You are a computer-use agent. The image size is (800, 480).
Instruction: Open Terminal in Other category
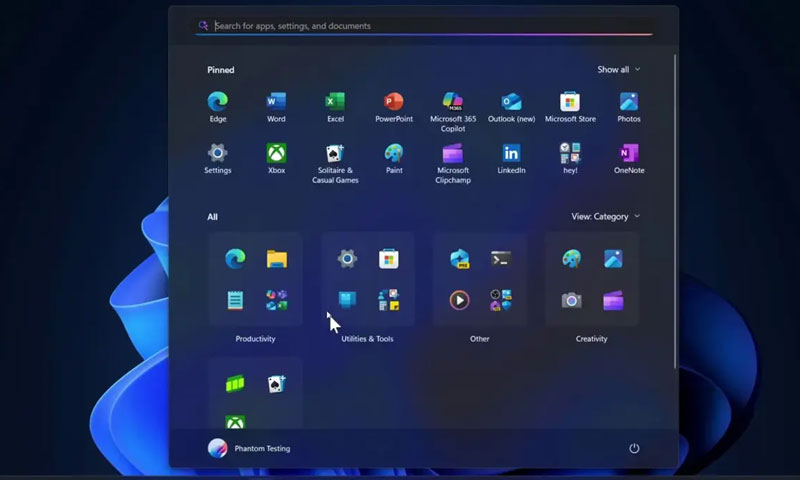(x=501, y=259)
